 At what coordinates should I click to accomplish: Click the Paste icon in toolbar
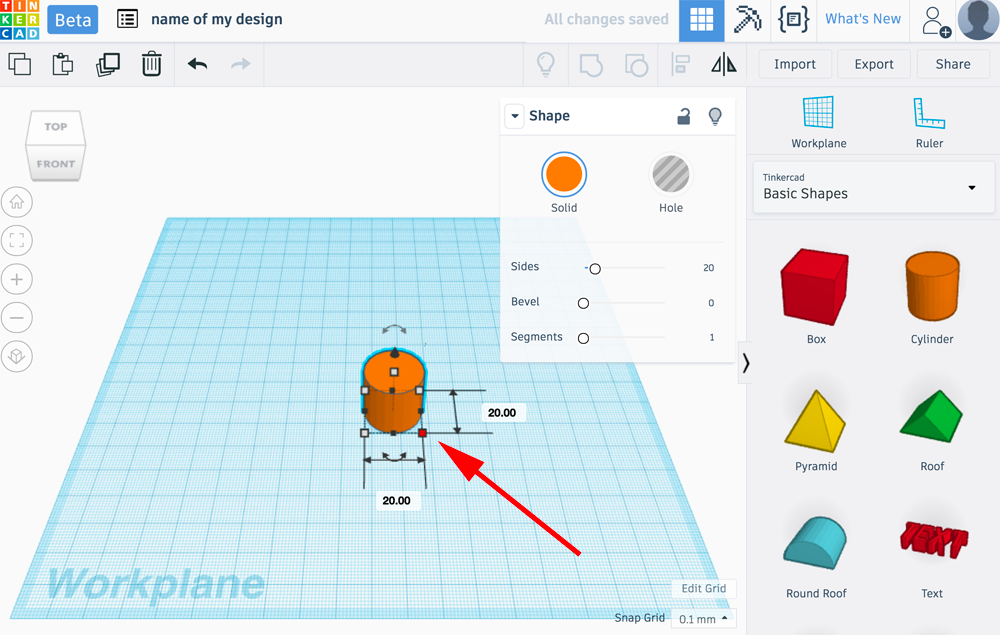[62, 64]
